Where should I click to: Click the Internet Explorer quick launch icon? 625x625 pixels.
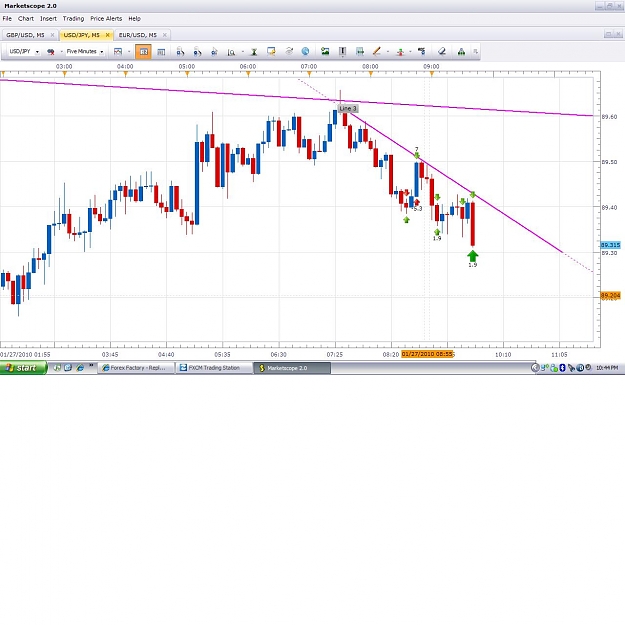(x=80, y=368)
